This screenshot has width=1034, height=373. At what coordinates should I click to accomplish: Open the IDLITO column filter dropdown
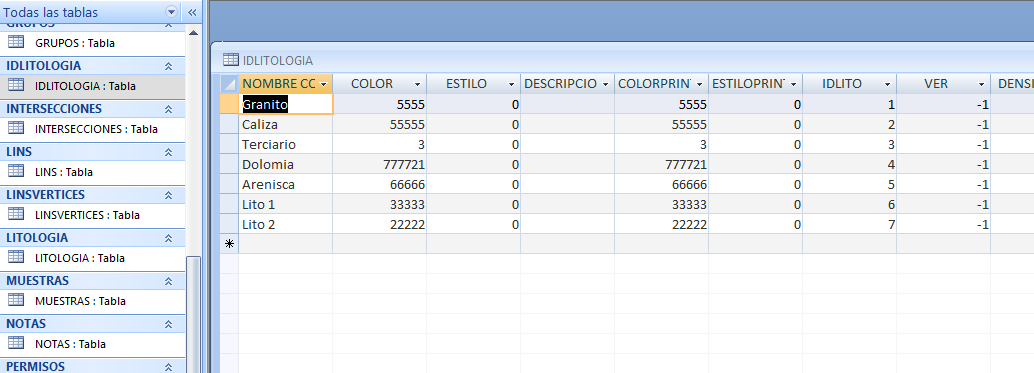pyautogui.click(x=888, y=84)
